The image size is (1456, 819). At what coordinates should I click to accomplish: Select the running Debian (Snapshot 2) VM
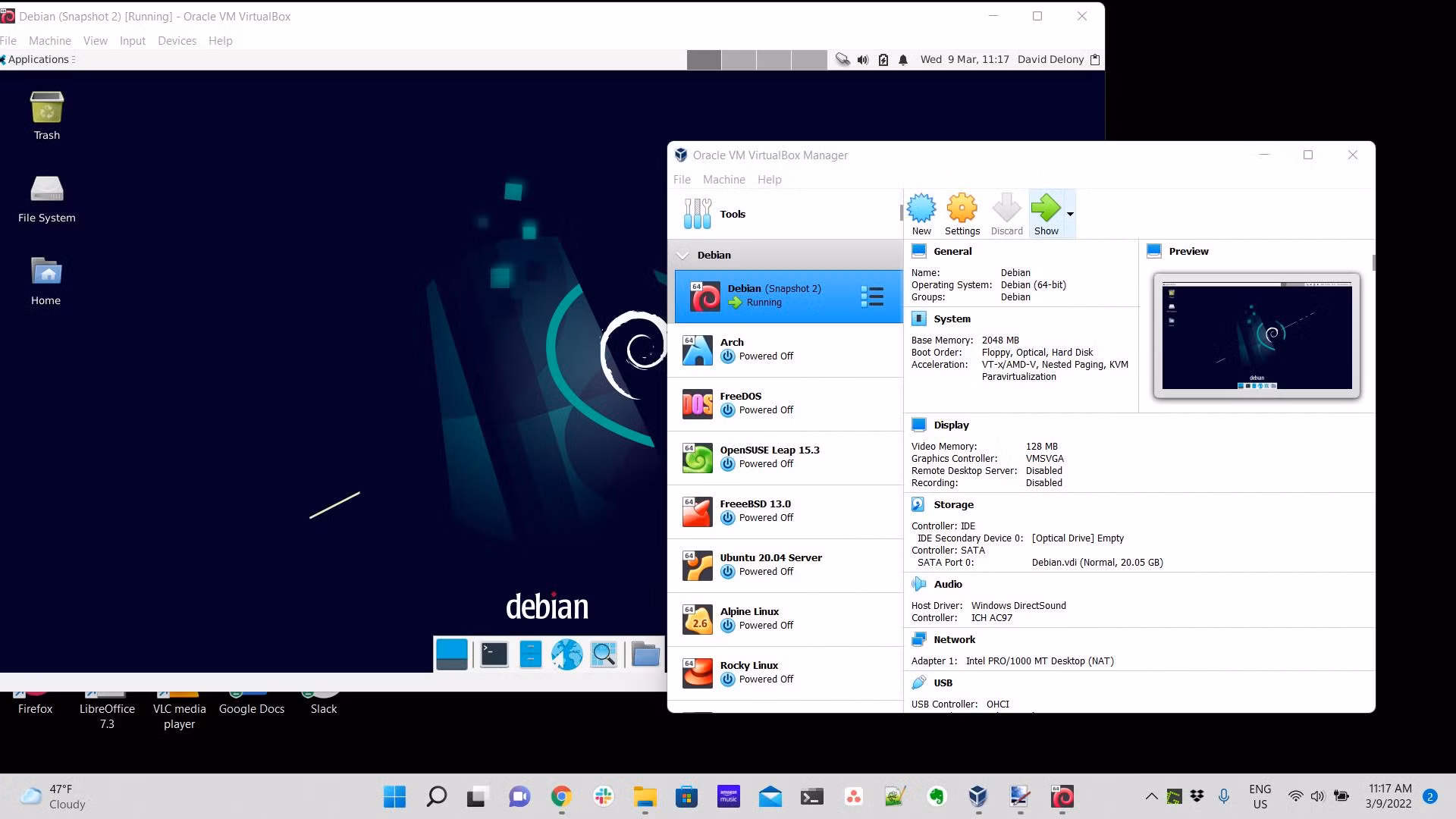coord(789,297)
